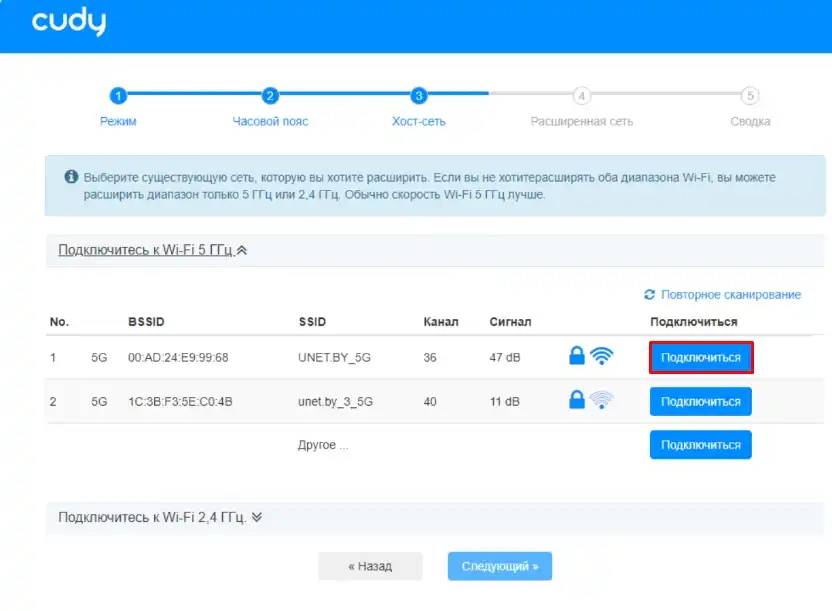
Task: Click the Cudy logo
Action: pos(69,22)
